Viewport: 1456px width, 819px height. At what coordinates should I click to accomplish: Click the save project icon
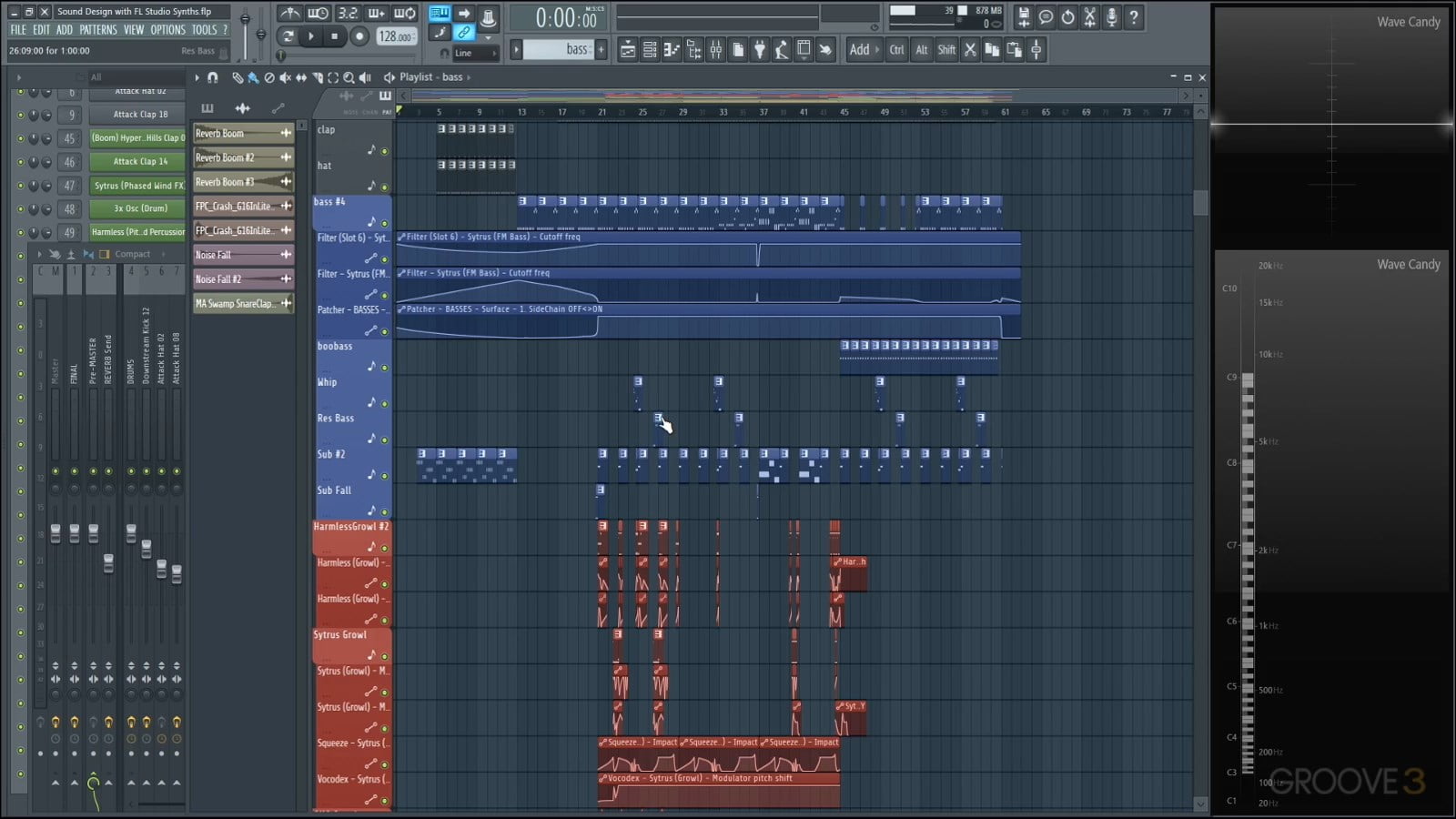tap(1024, 17)
